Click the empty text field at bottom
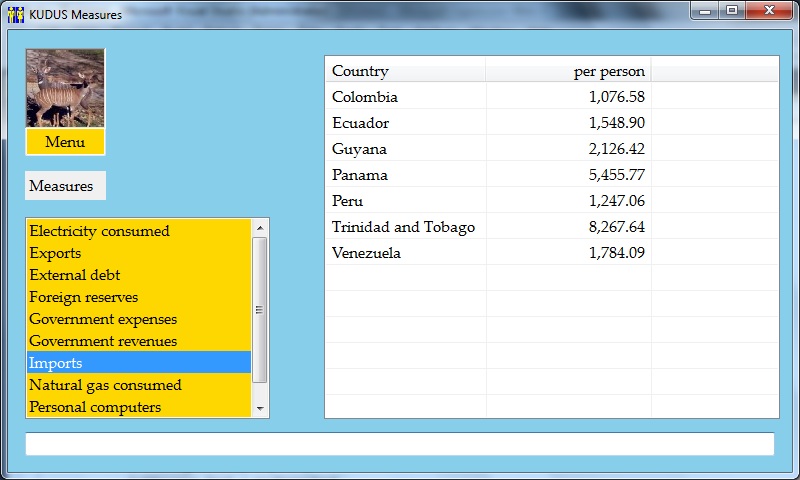This screenshot has height=480, width=800. point(399,444)
